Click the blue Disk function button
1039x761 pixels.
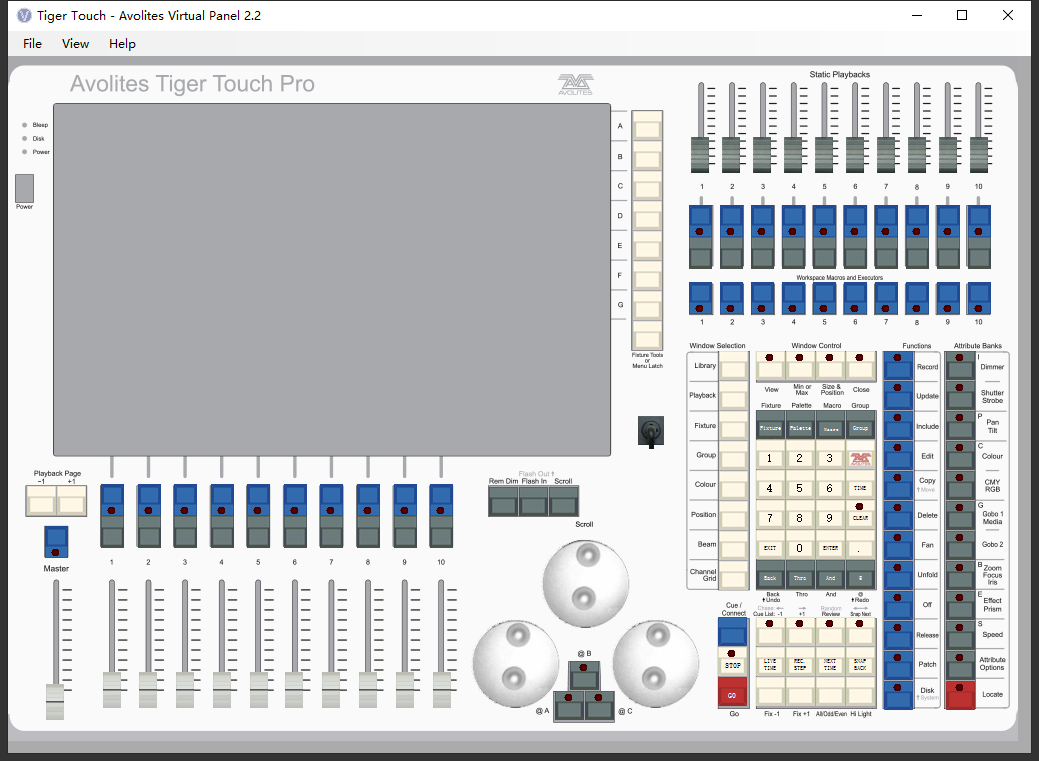pyautogui.click(x=898, y=694)
